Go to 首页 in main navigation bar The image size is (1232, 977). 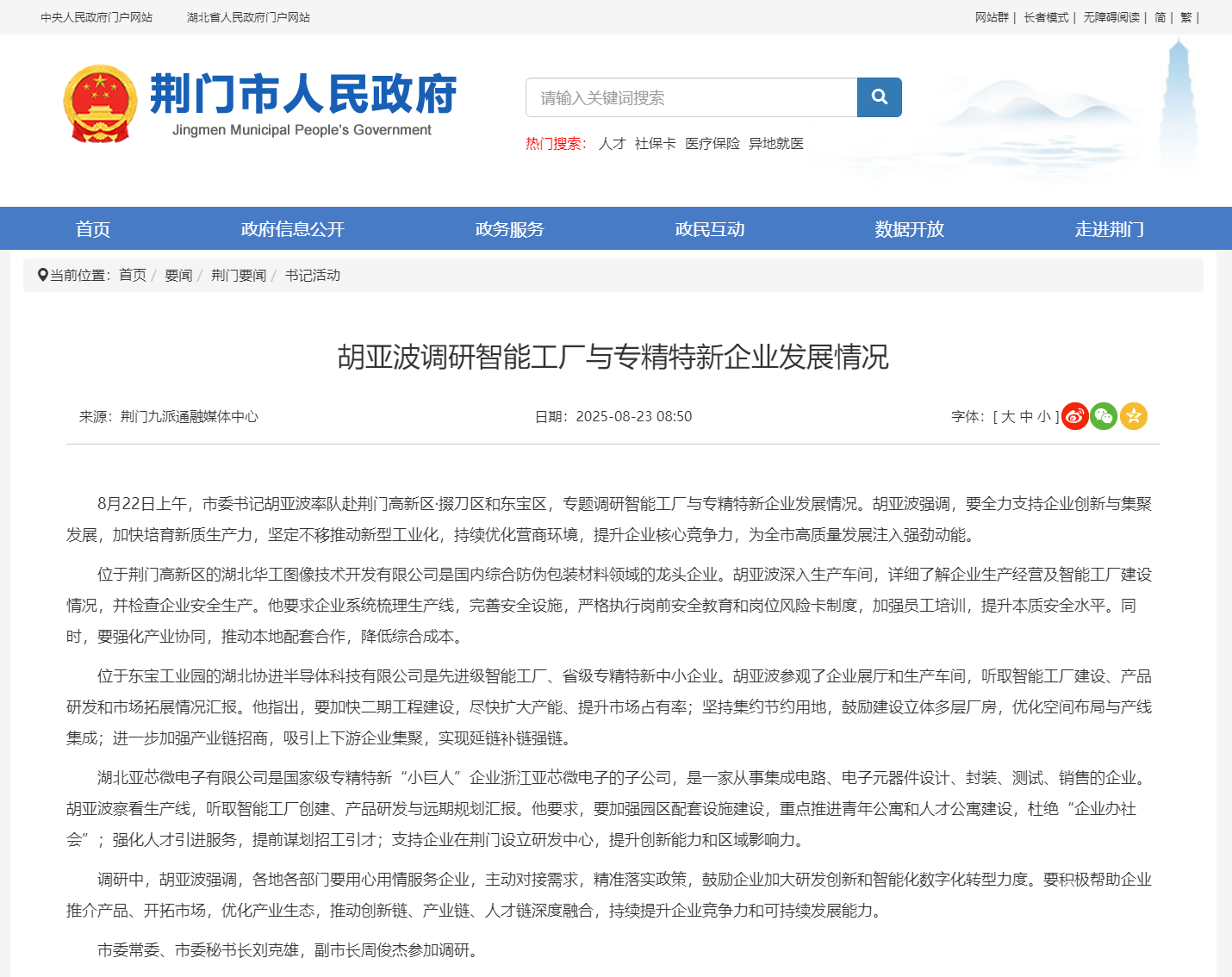click(x=93, y=229)
